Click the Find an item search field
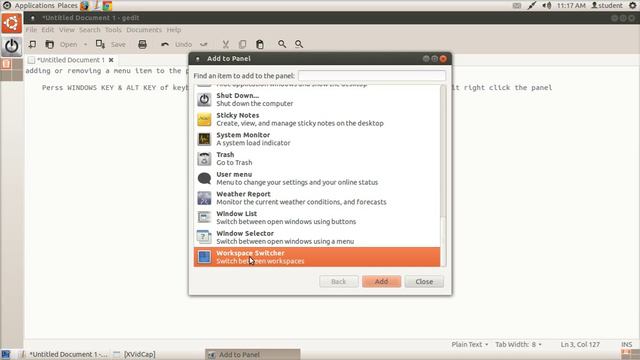This screenshot has height=360, width=640. point(372,76)
